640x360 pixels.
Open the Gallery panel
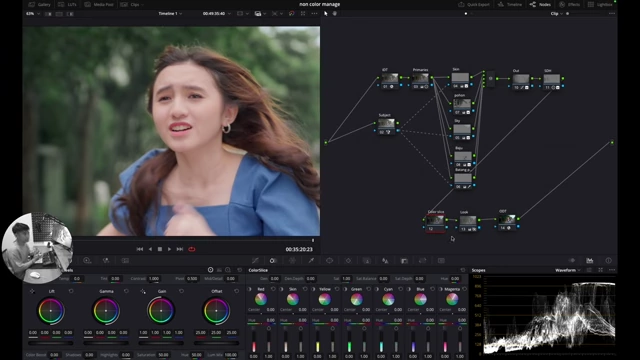tap(40, 4)
